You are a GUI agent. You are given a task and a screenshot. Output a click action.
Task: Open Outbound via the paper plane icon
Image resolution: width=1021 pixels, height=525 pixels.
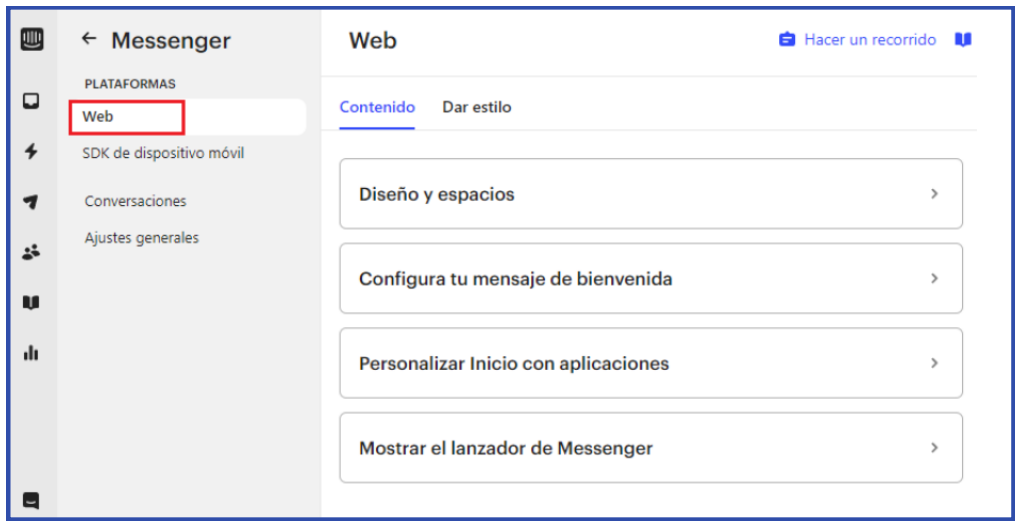(x=31, y=202)
